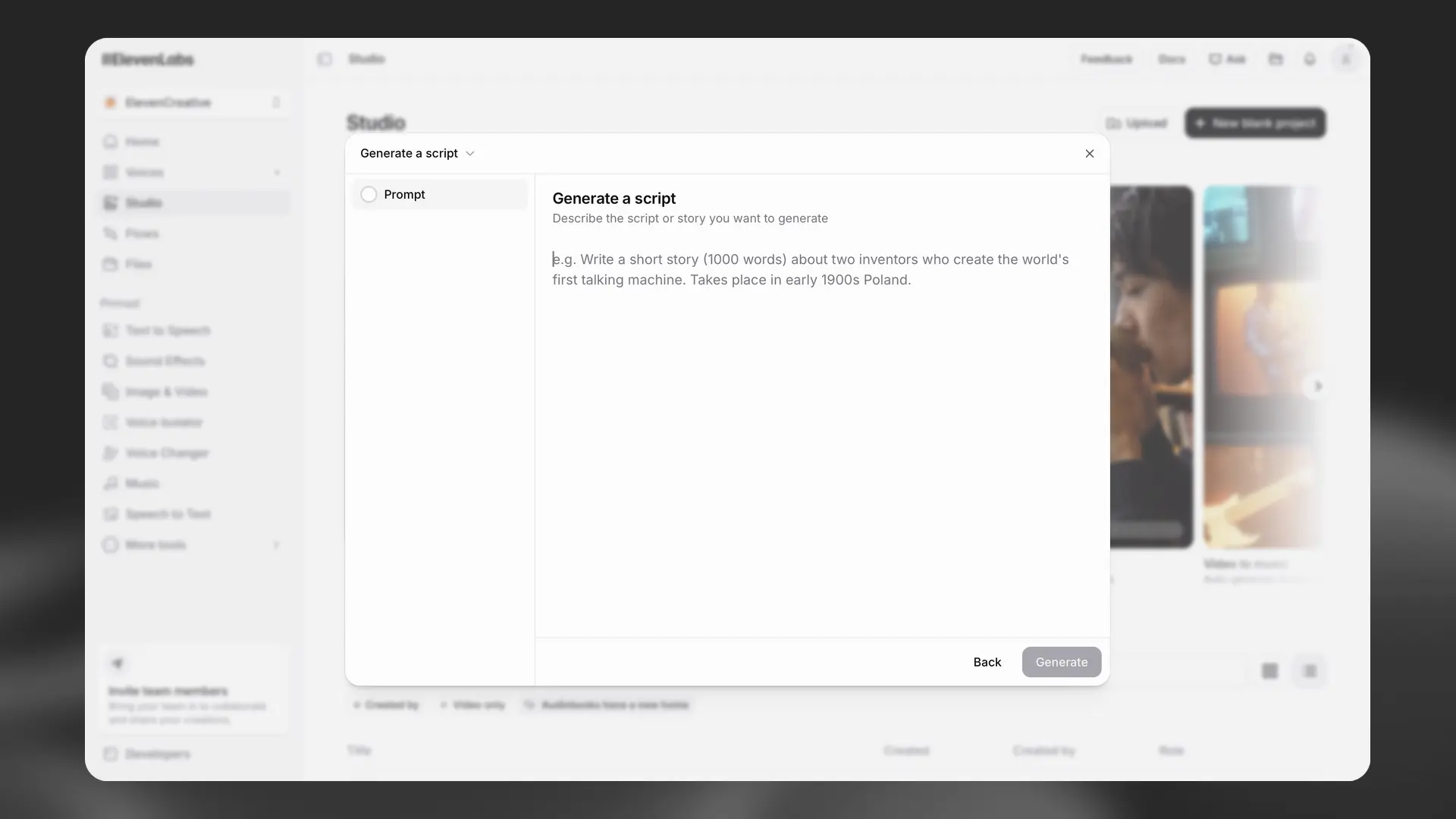The image size is (1456, 819).
Task: Open Text to Speech from the sidebar
Action: tap(167, 331)
